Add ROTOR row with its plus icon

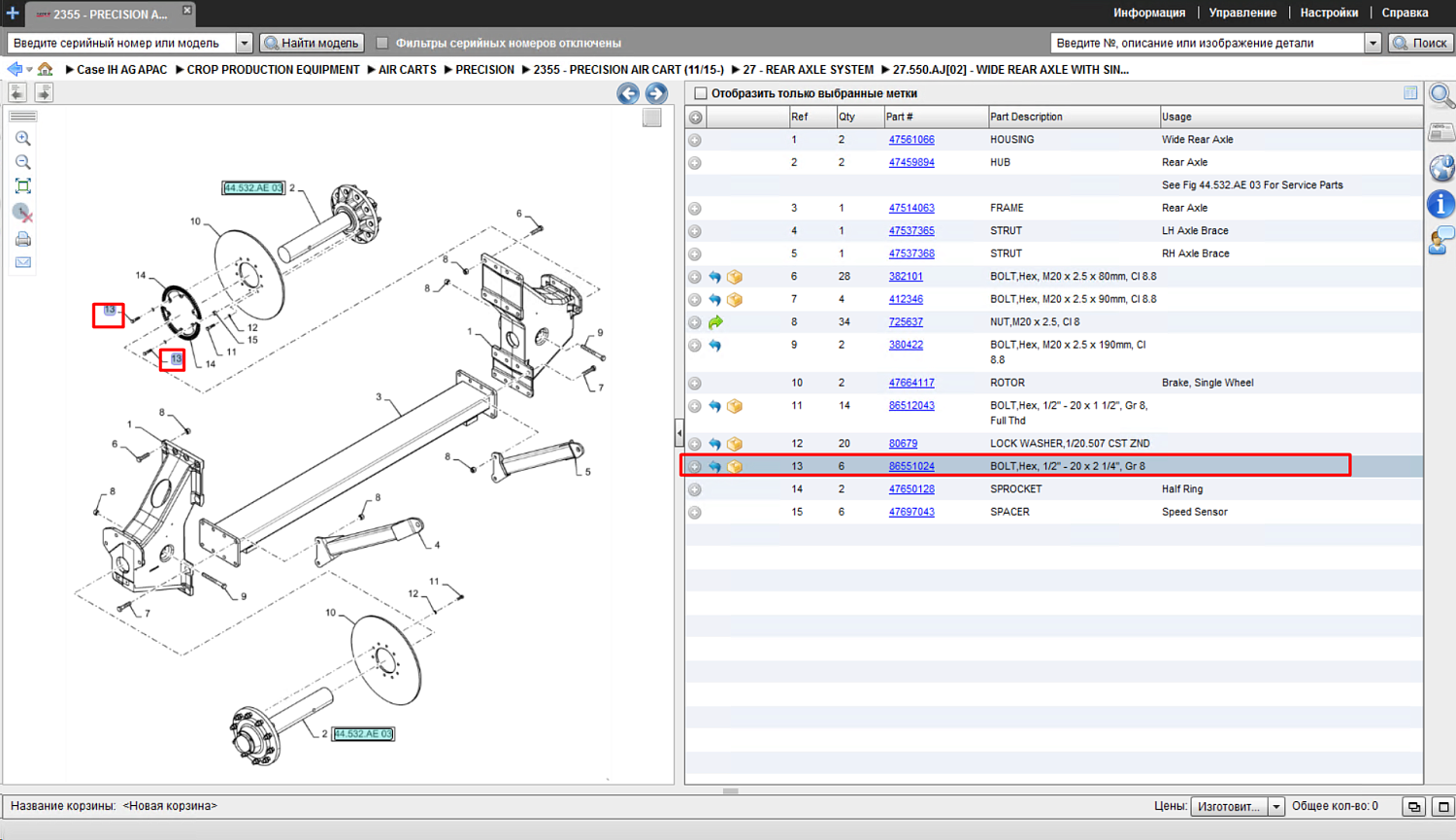pos(695,384)
